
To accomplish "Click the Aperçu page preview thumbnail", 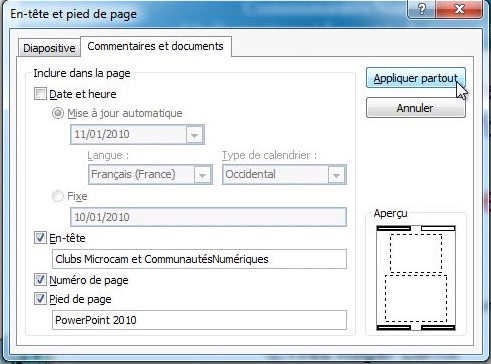I will [x=416, y=278].
